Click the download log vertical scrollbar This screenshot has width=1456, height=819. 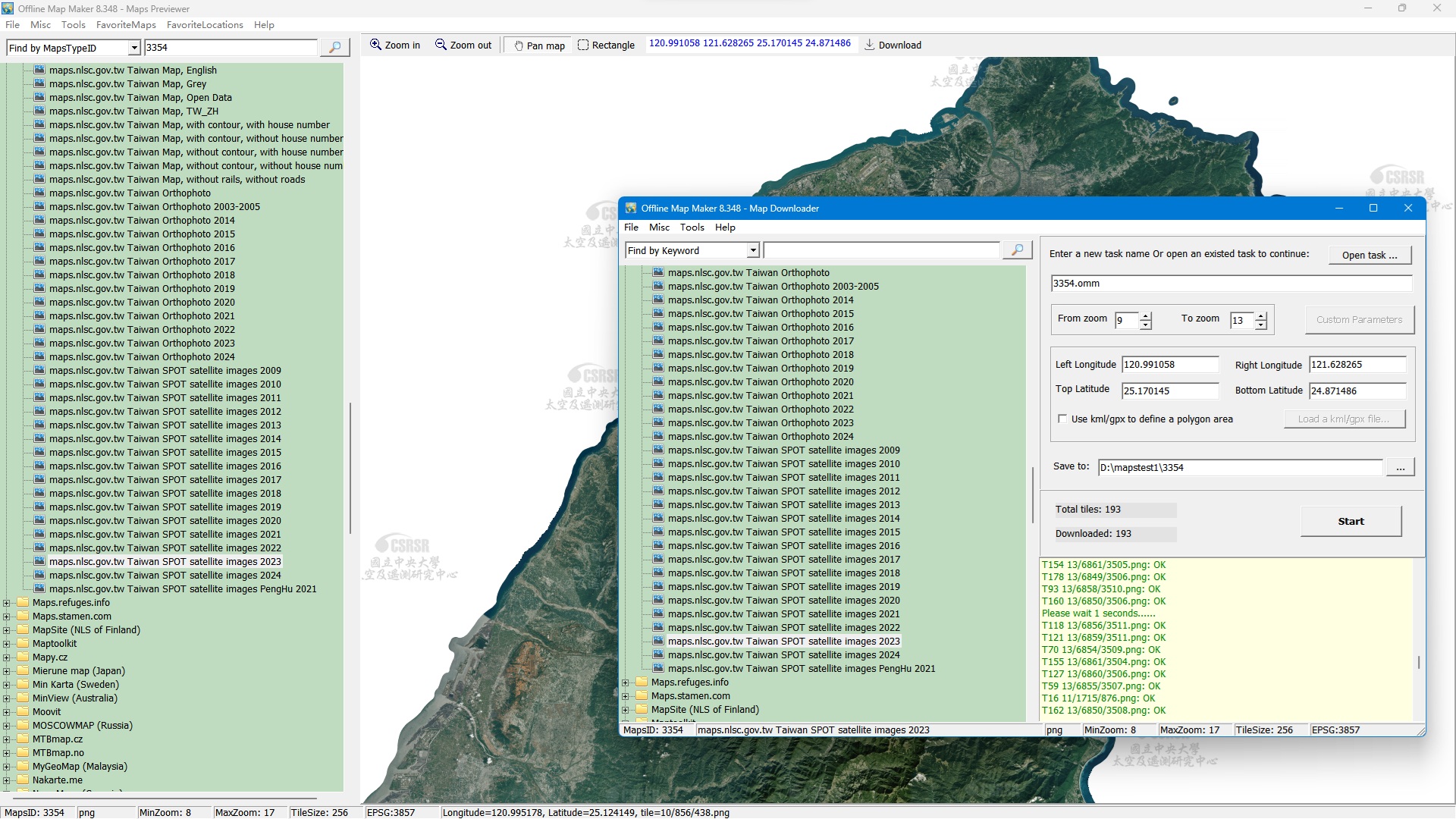(x=1419, y=661)
